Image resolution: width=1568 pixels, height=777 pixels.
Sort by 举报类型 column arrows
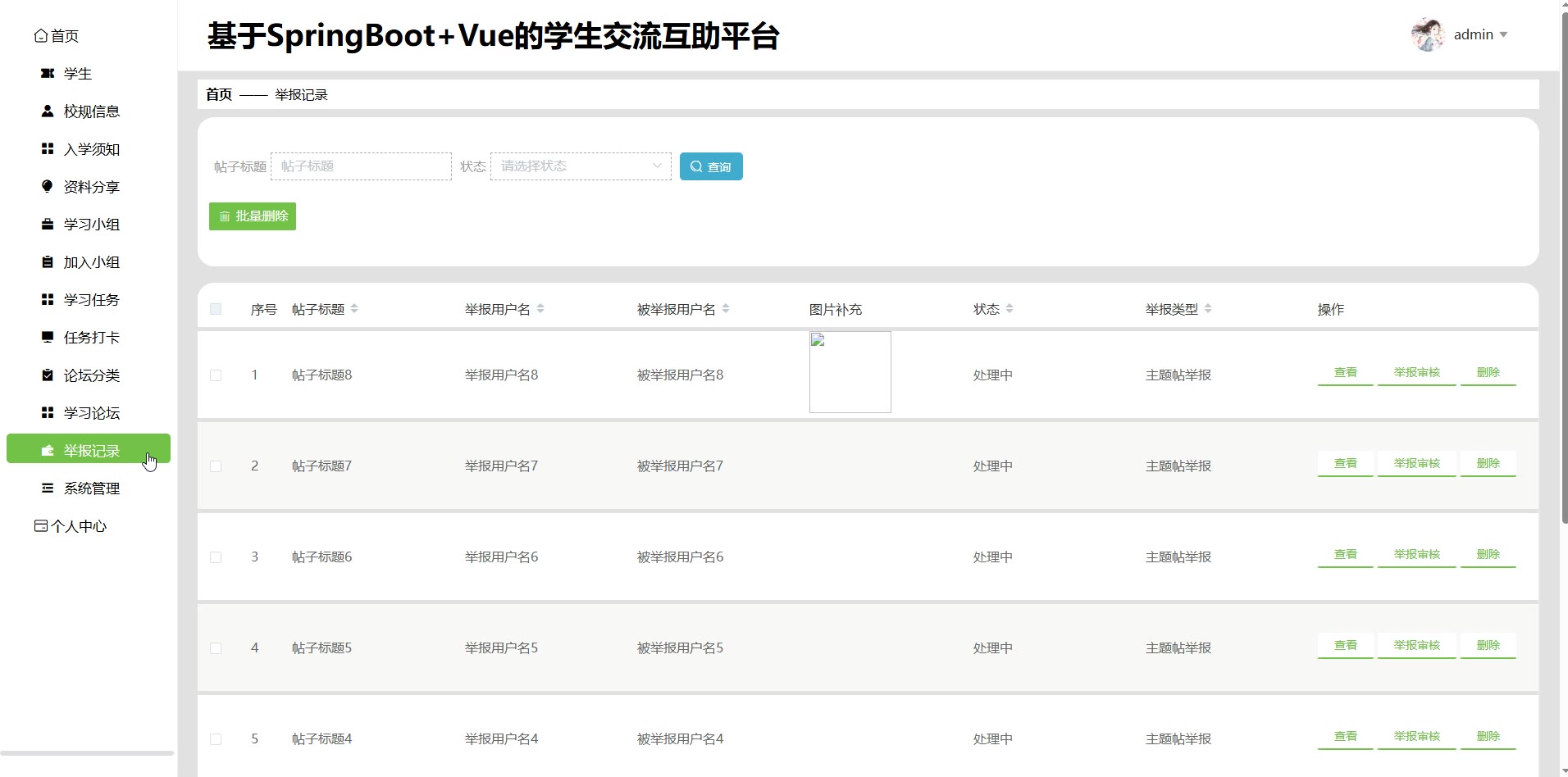click(1208, 309)
